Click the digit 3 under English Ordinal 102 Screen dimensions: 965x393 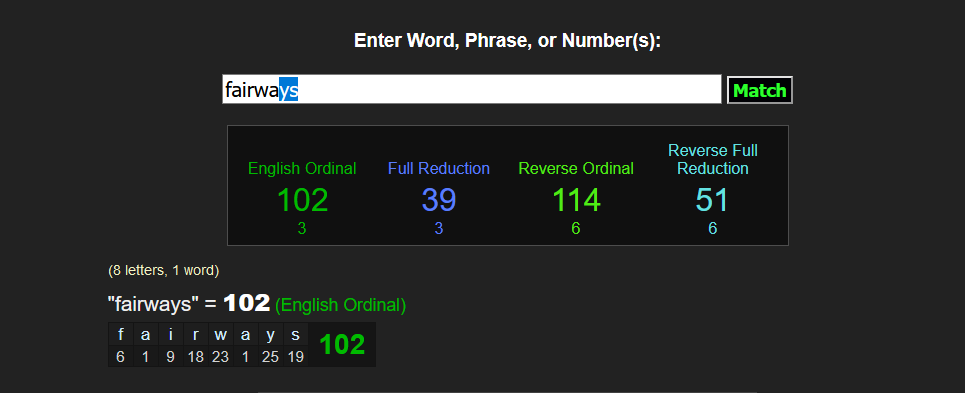point(302,229)
